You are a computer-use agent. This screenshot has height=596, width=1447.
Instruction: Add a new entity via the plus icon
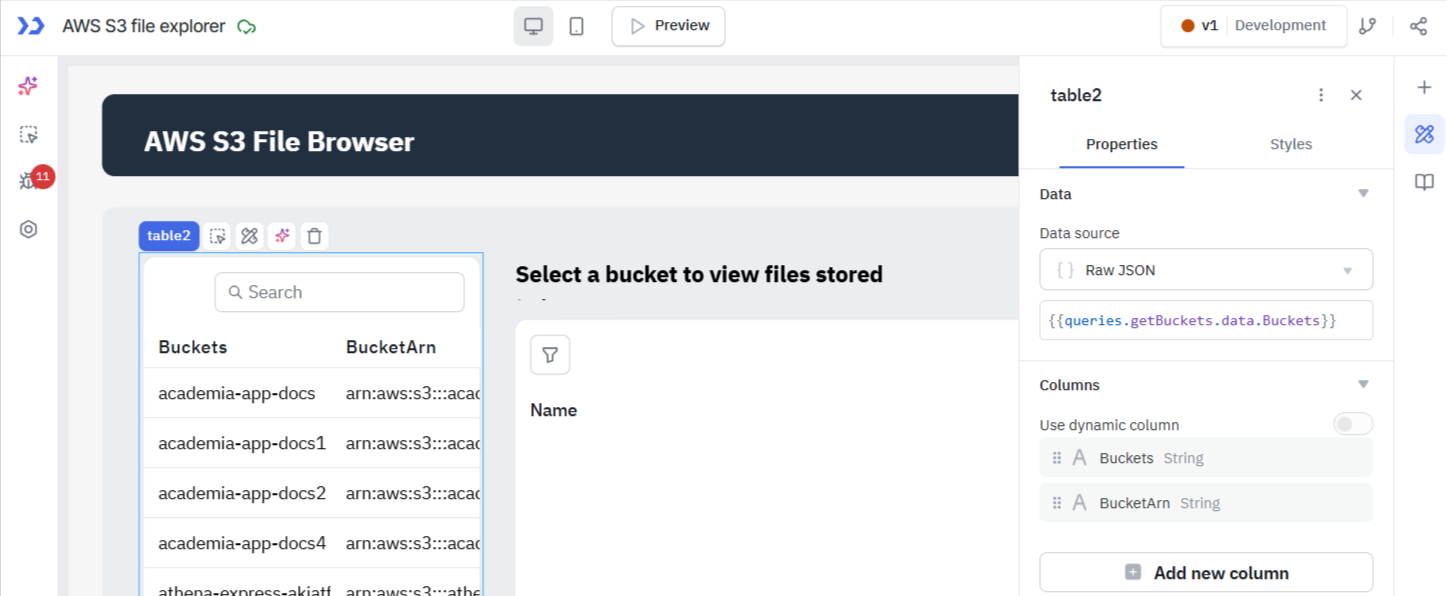pyautogui.click(x=1424, y=88)
